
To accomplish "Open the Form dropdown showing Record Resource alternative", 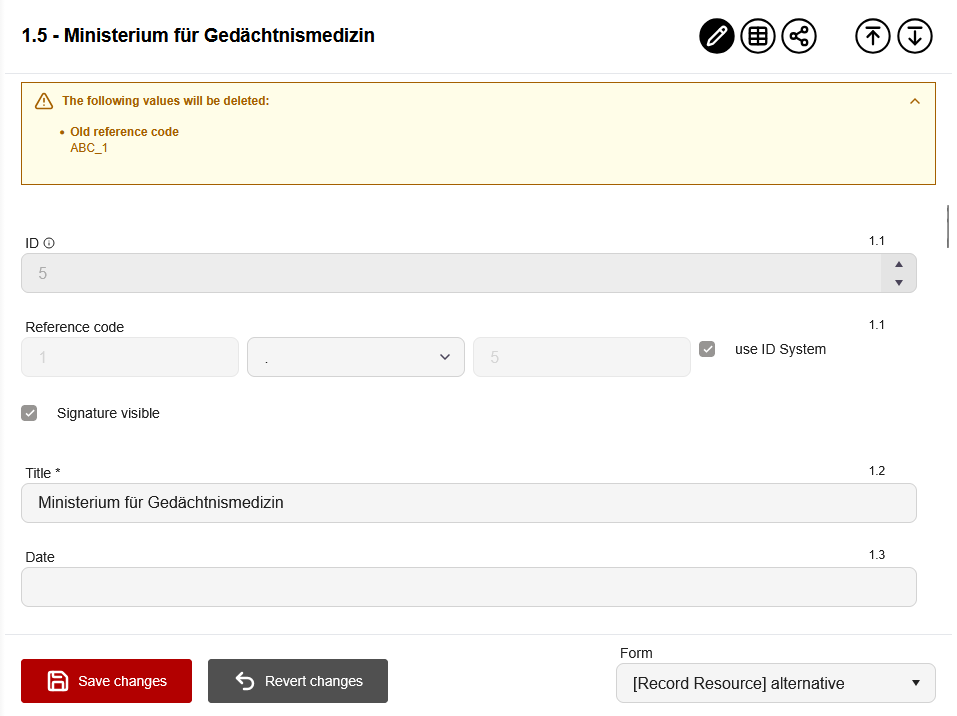I will coord(775,683).
